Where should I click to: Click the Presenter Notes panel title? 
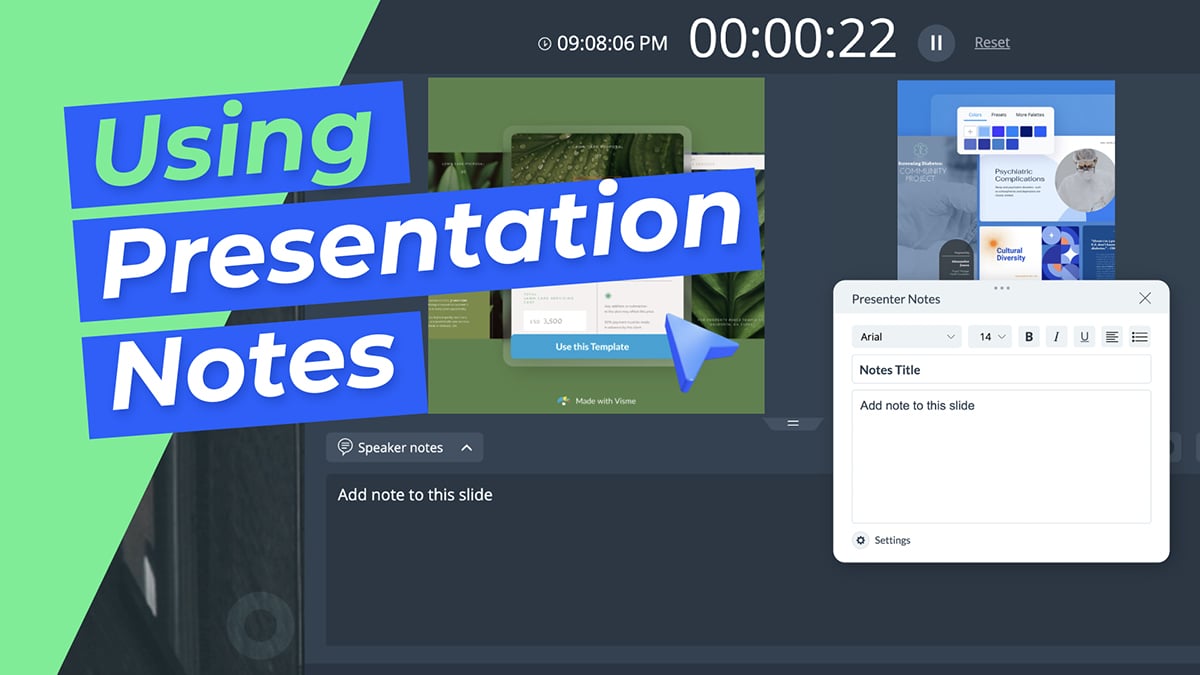pos(896,299)
